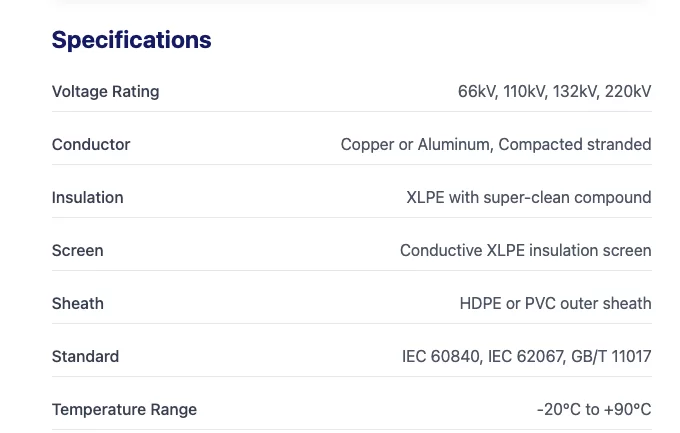
Task: Select the Temperature Range label
Action: [x=124, y=410]
